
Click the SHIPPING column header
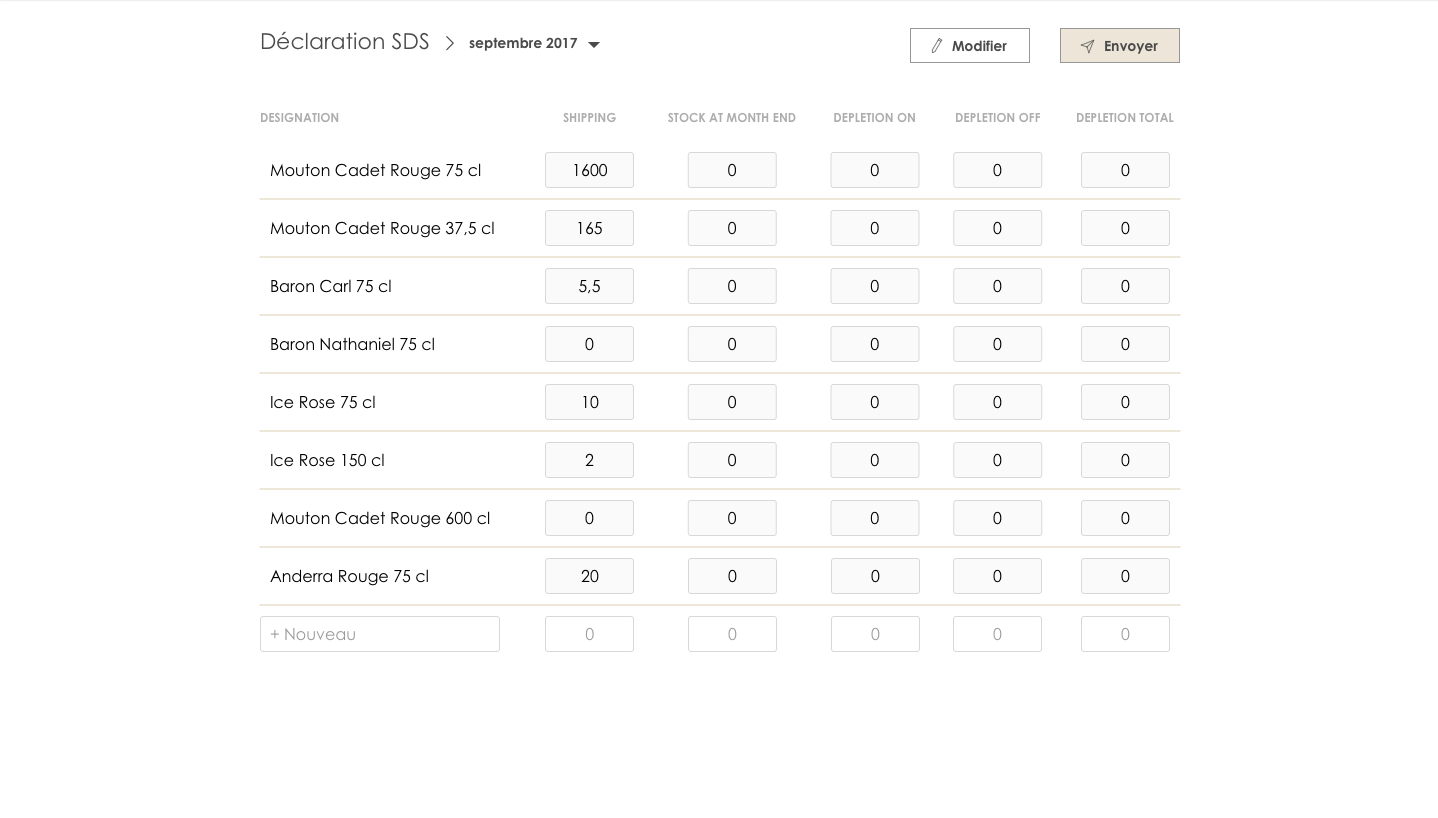[x=589, y=118]
